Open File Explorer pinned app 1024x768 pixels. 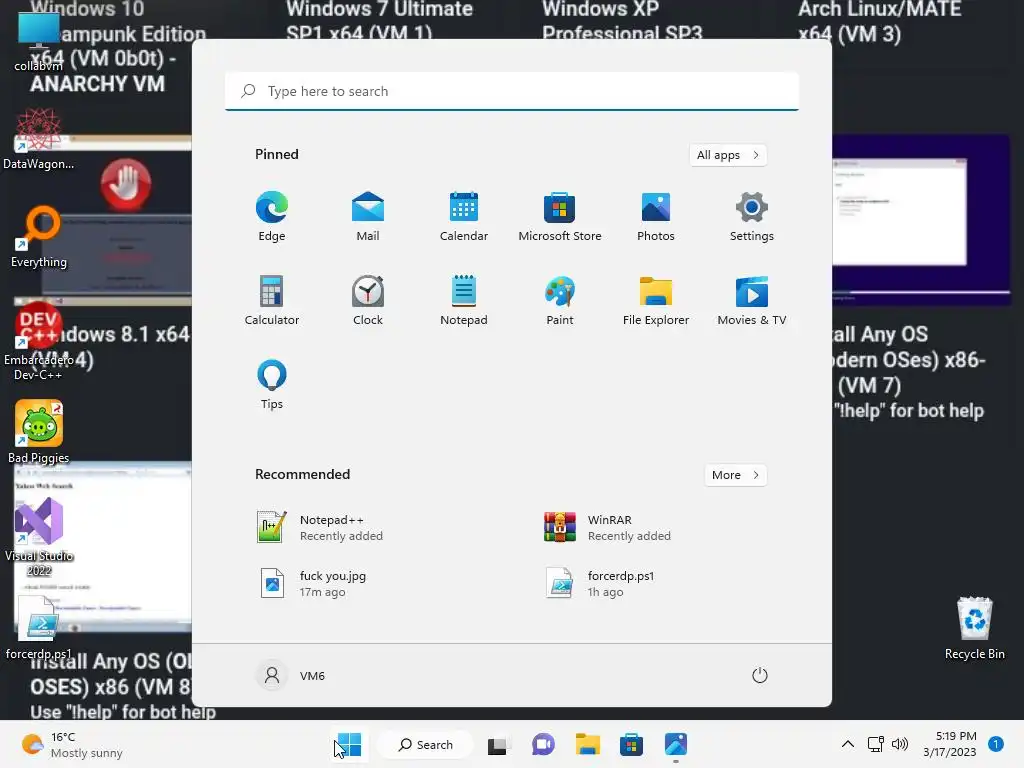coord(656,300)
